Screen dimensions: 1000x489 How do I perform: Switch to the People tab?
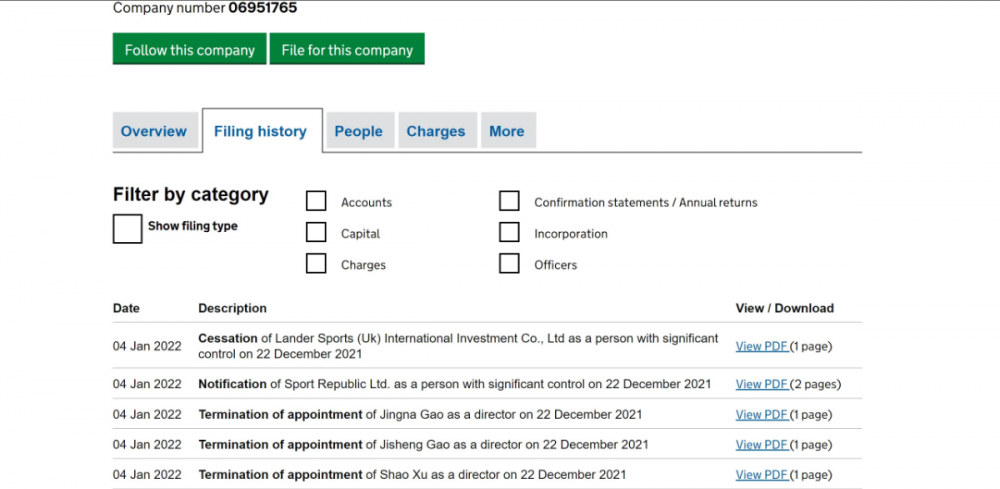click(358, 131)
